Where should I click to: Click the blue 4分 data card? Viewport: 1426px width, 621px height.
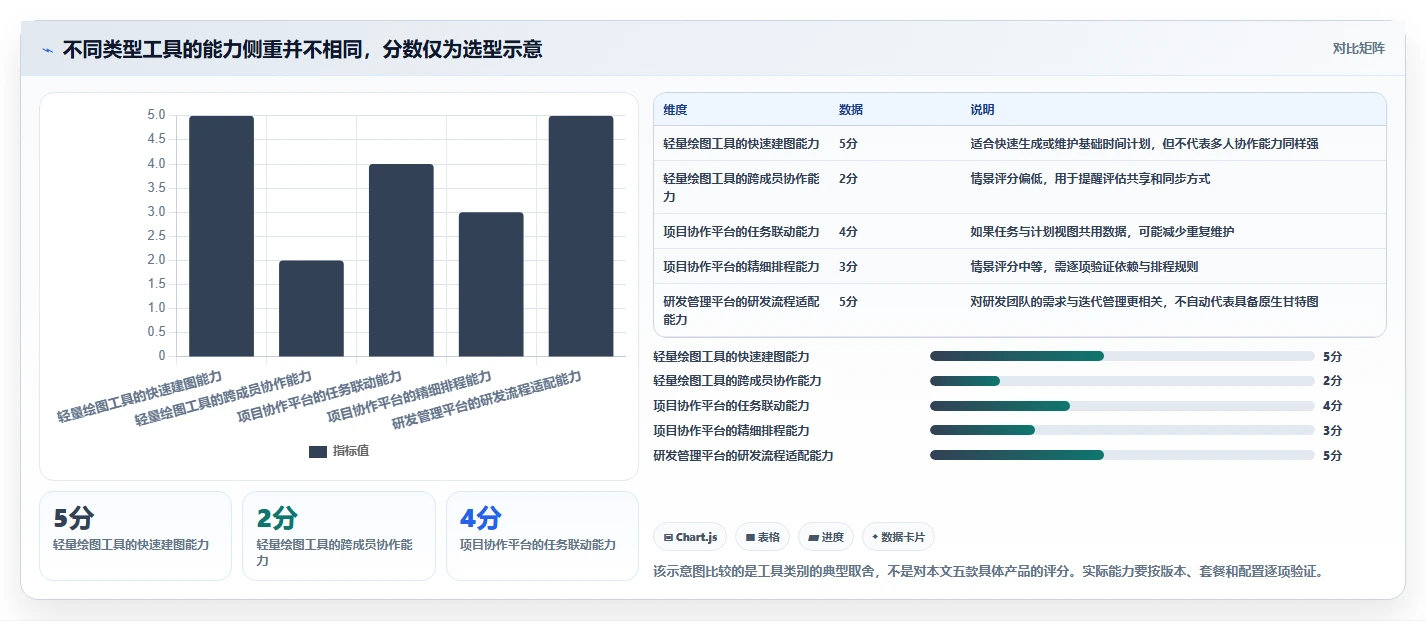542,536
